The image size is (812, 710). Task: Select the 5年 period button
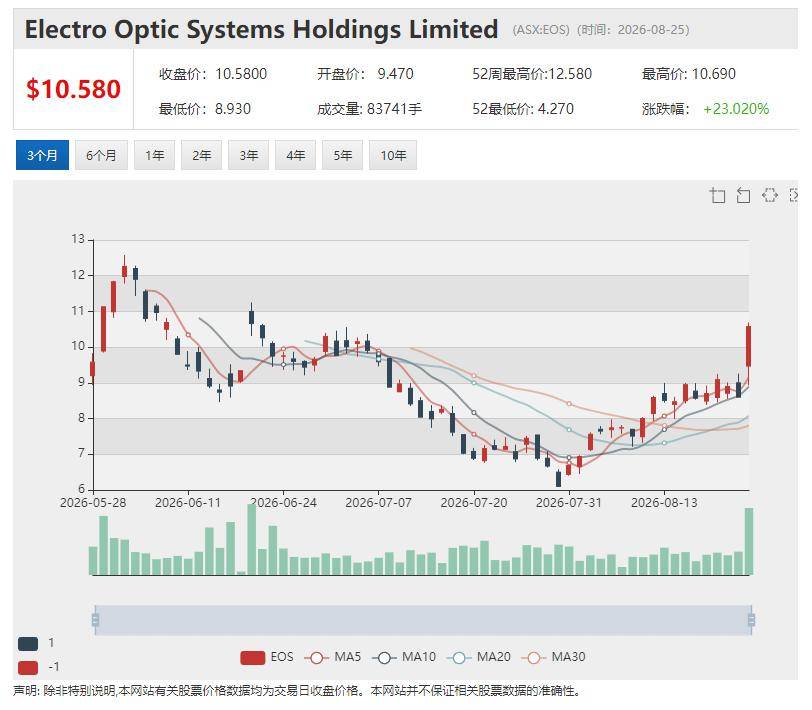(x=342, y=155)
